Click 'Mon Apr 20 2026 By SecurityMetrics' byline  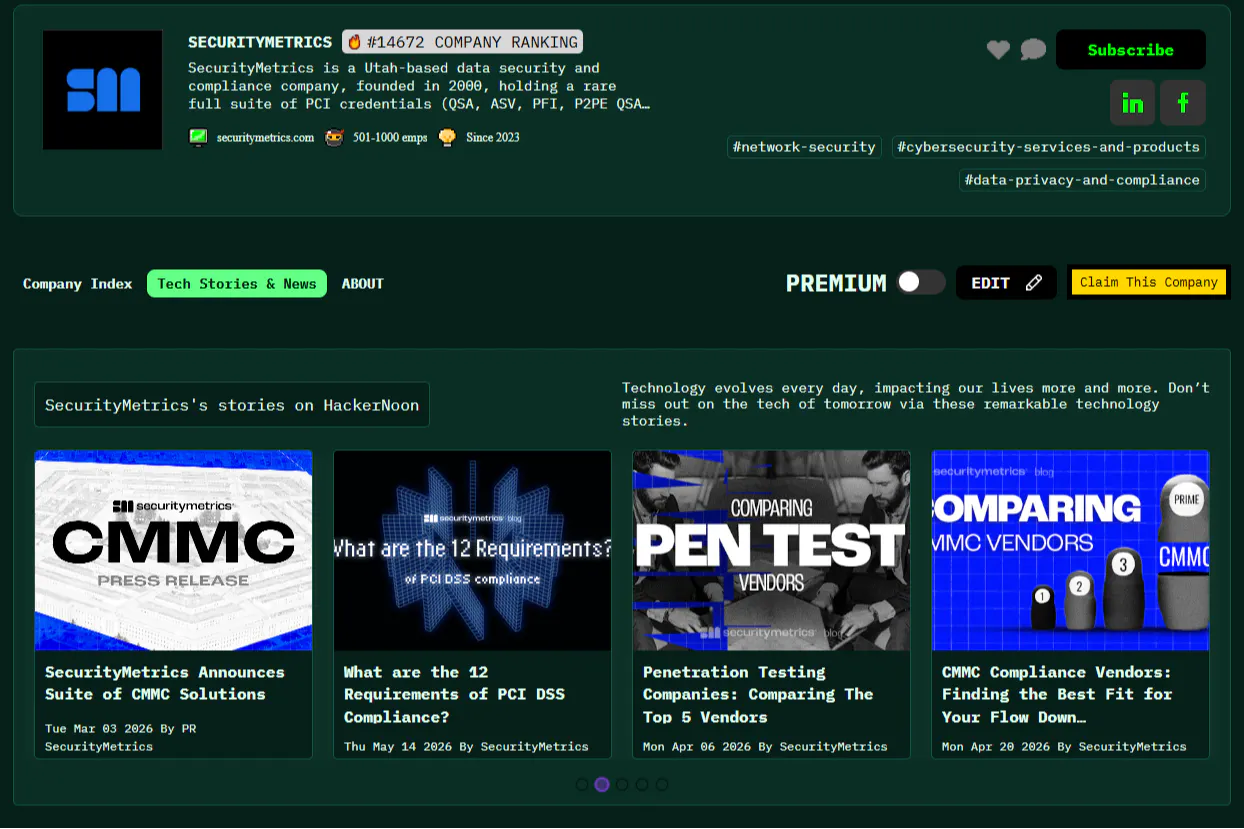tap(1064, 746)
